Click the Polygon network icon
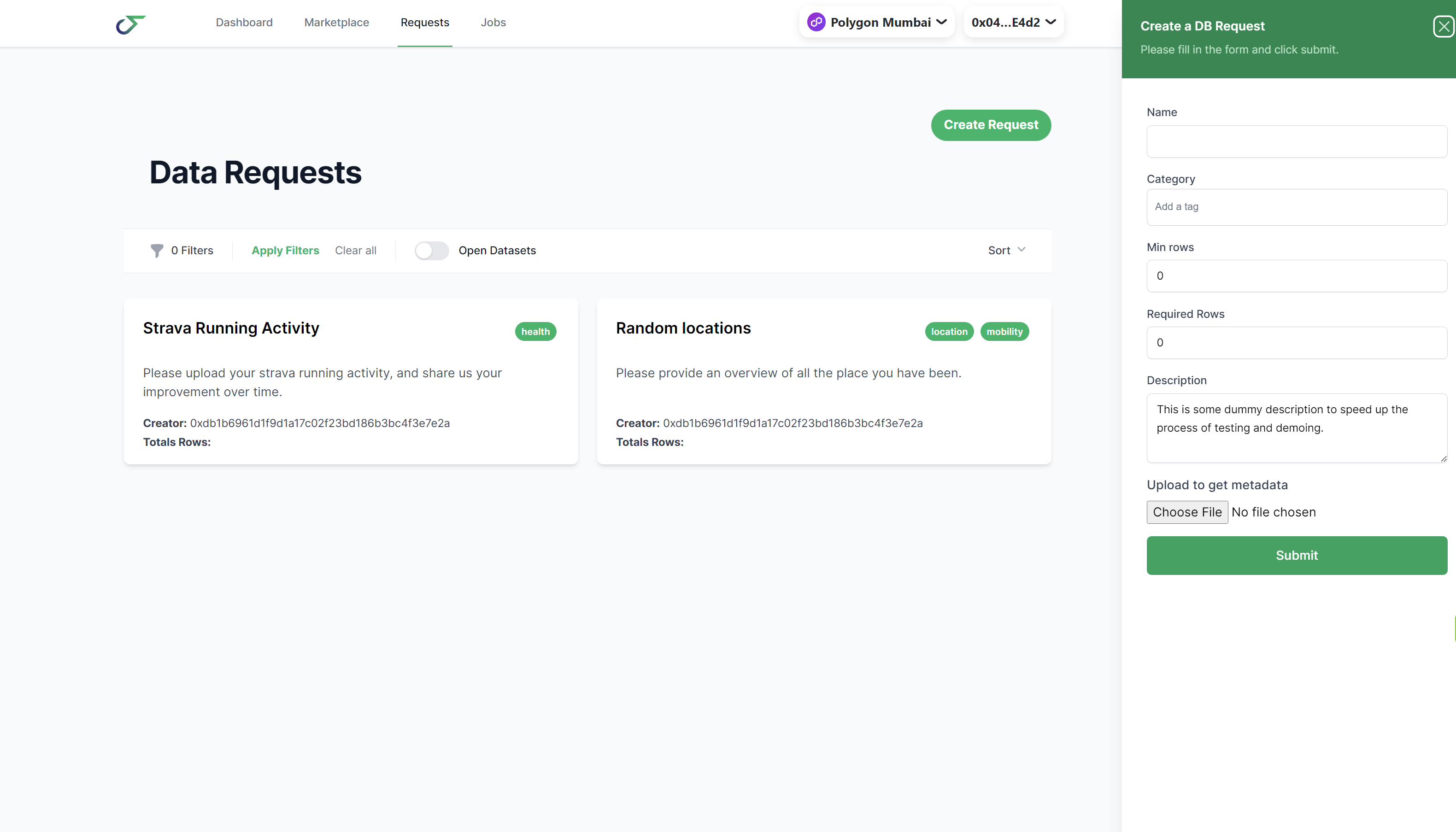 pos(816,22)
